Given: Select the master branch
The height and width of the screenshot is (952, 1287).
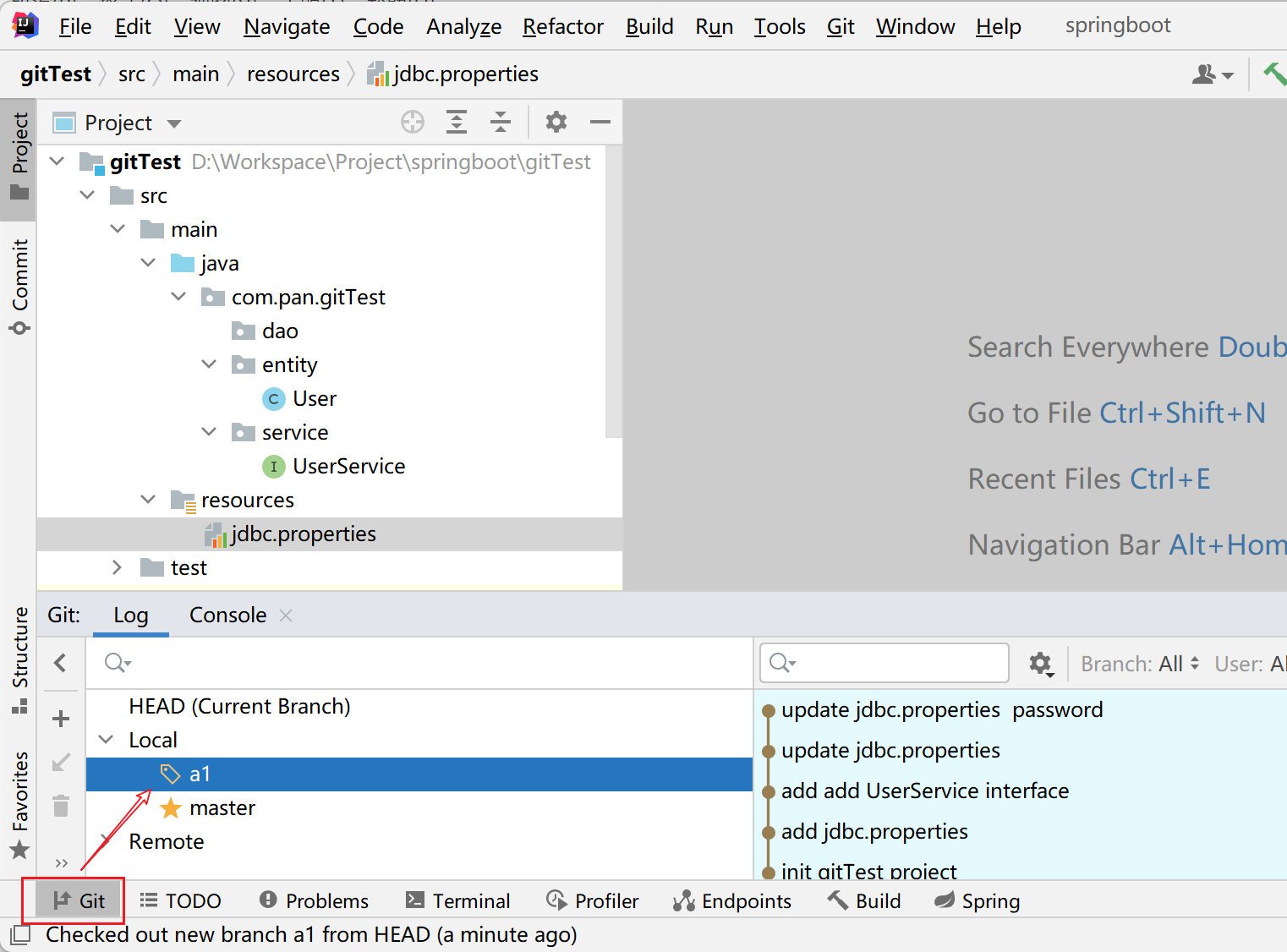Looking at the screenshot, I should tap(222, 808).
